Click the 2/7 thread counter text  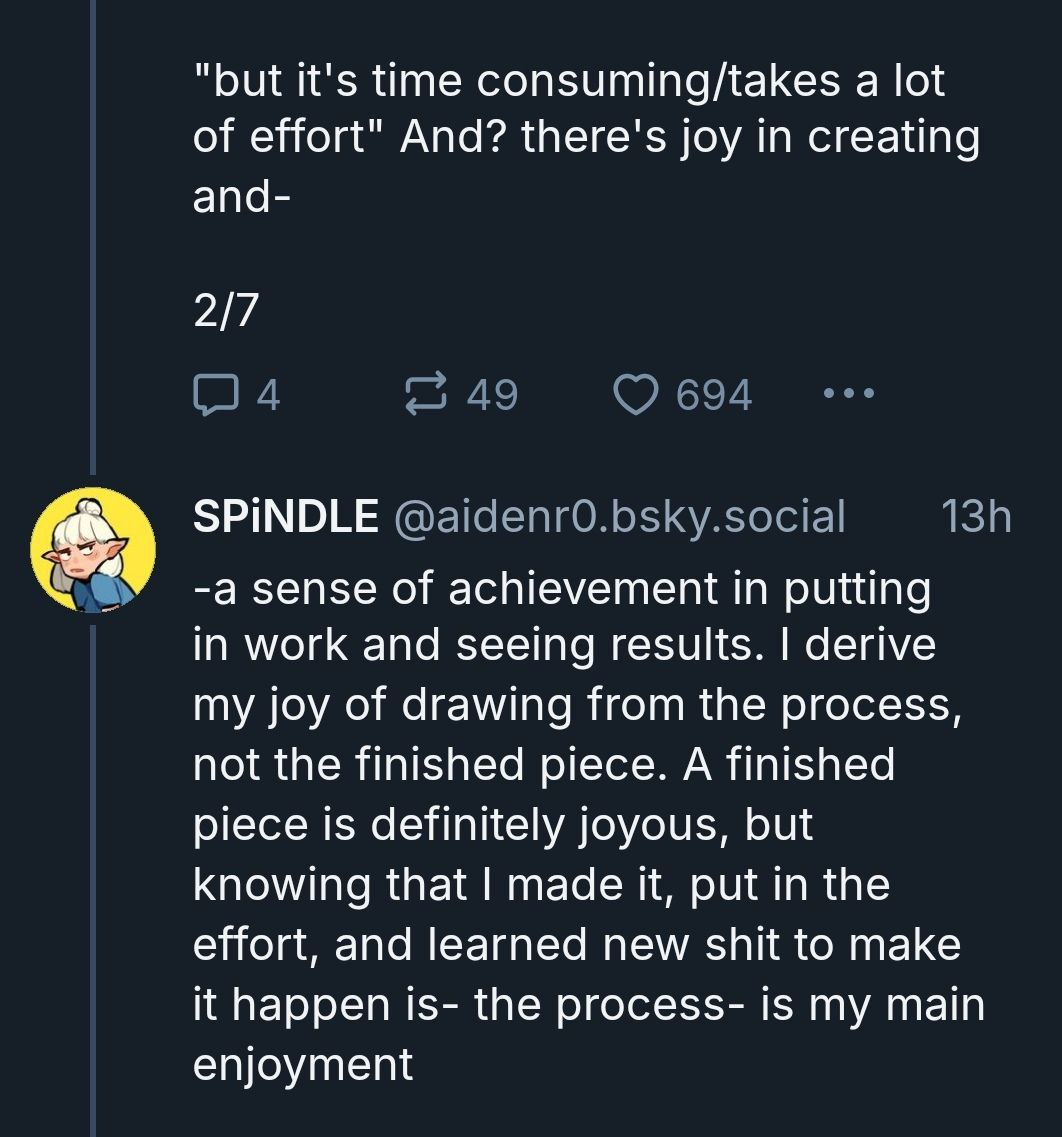225,313
